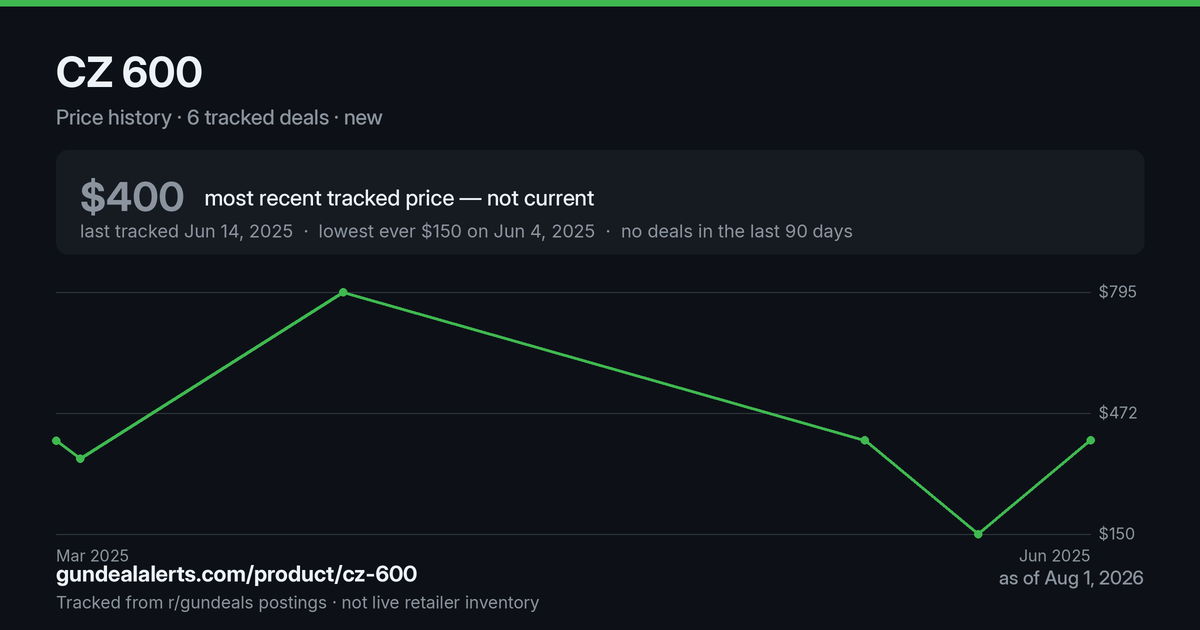This screenshot has height=630, width=1200.
Task: Select the second data point near March
Action: [80, 459]
